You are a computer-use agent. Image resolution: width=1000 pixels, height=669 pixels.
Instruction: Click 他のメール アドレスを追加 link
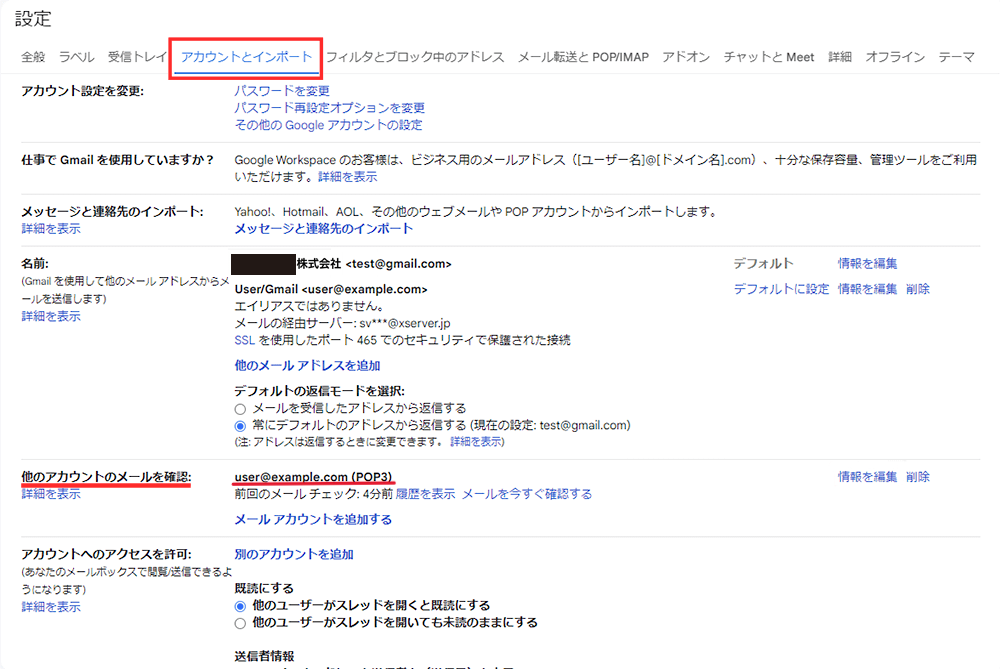(x=307, y=366)
